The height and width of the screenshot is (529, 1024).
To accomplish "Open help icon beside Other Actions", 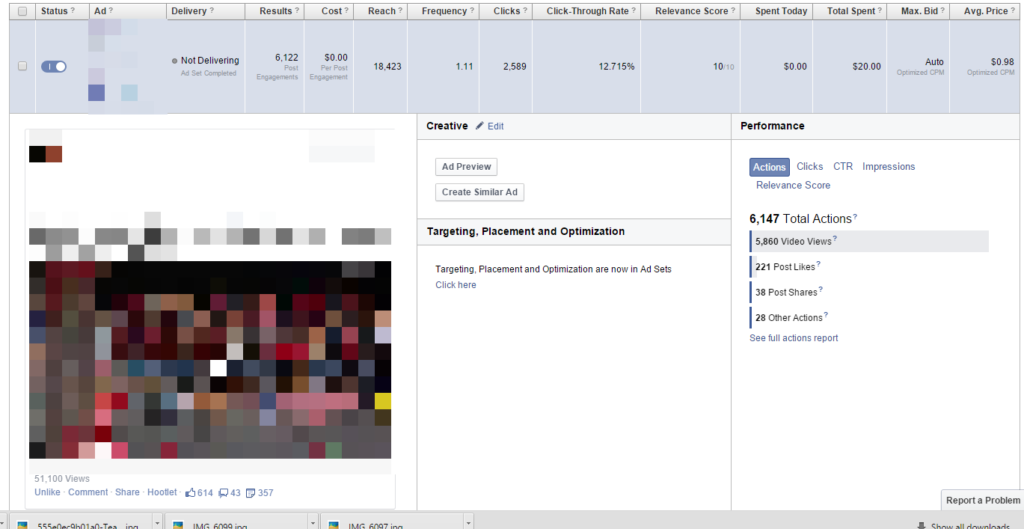I will [x=825, y=315].
